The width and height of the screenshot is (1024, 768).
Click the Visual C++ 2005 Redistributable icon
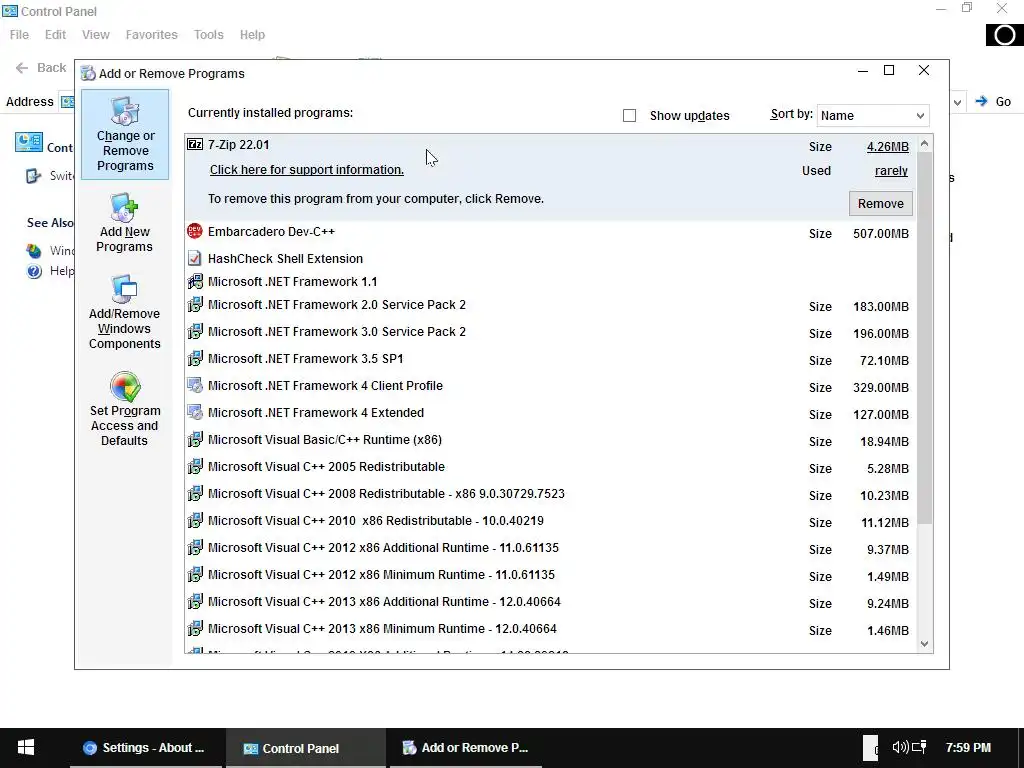195,466
